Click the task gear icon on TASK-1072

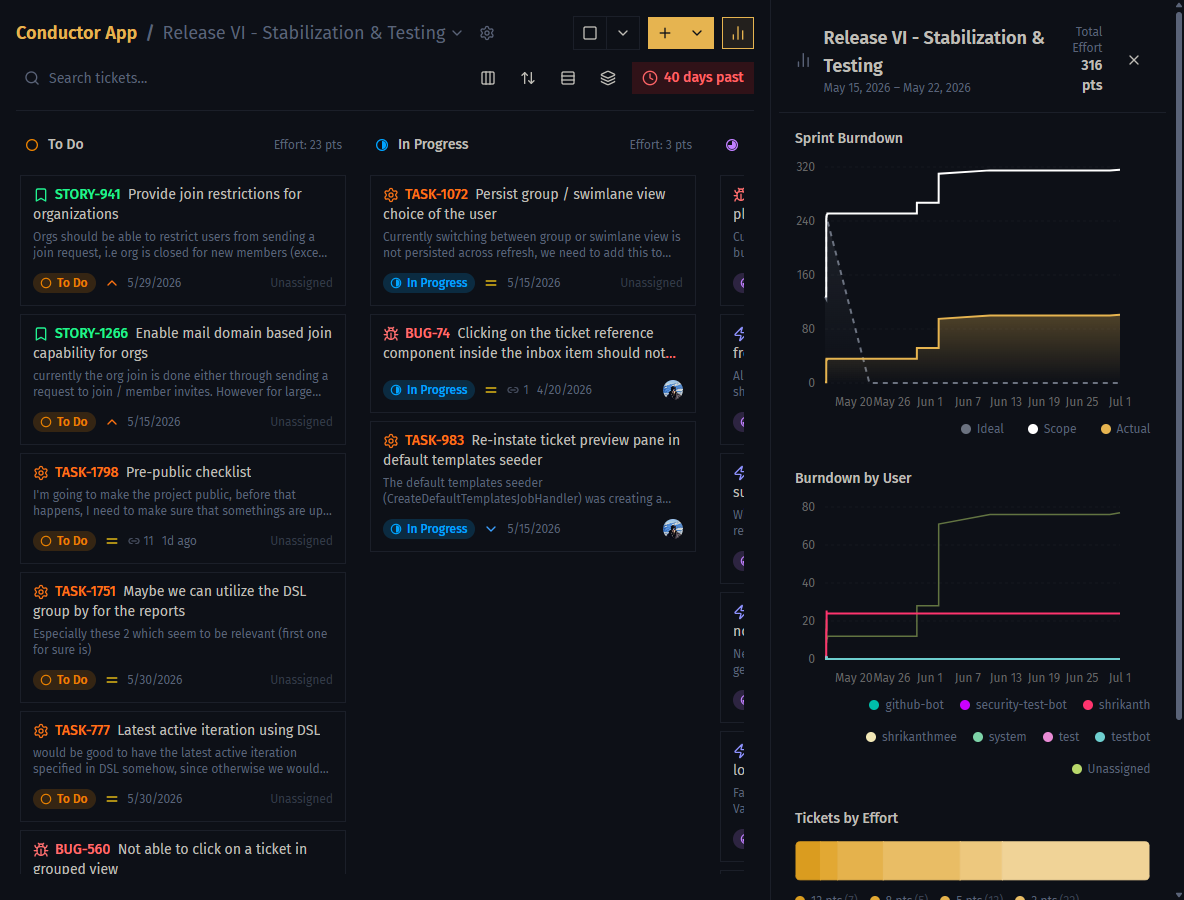point(390,195)
